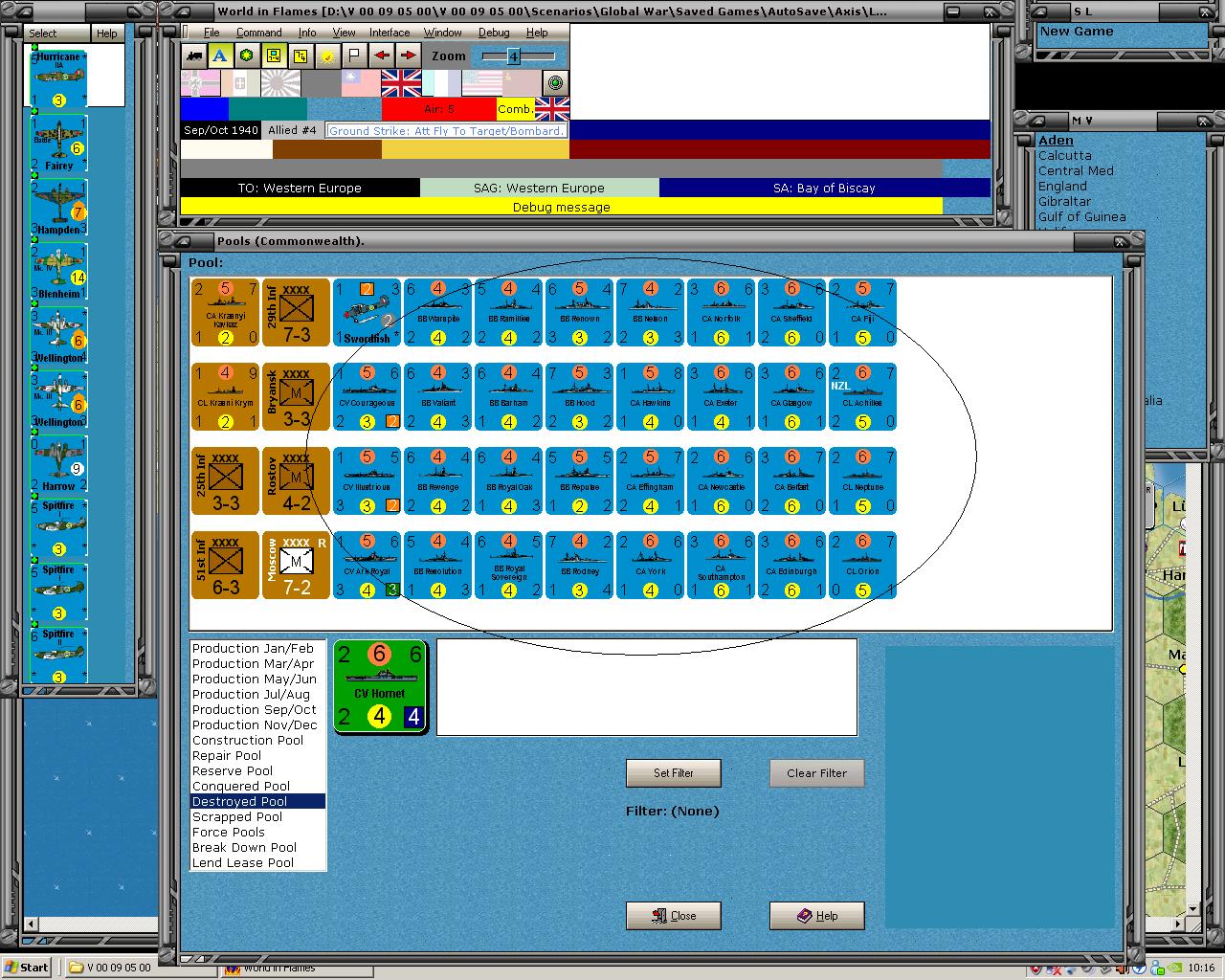The height and width of the screenshot is (980, 1225).
Task: Select the Fairey Battle counter in the side panel
Action: [x=58, y=144]
